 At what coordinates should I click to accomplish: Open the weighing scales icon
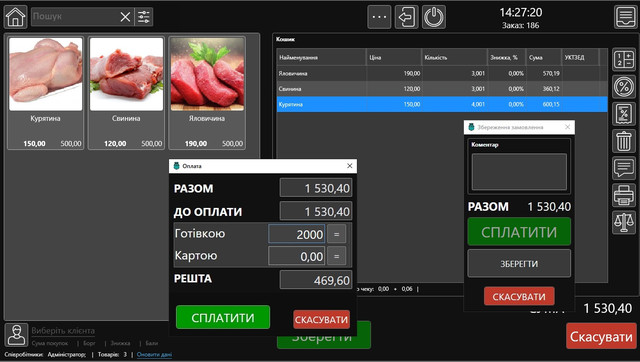tap(624, 222)
